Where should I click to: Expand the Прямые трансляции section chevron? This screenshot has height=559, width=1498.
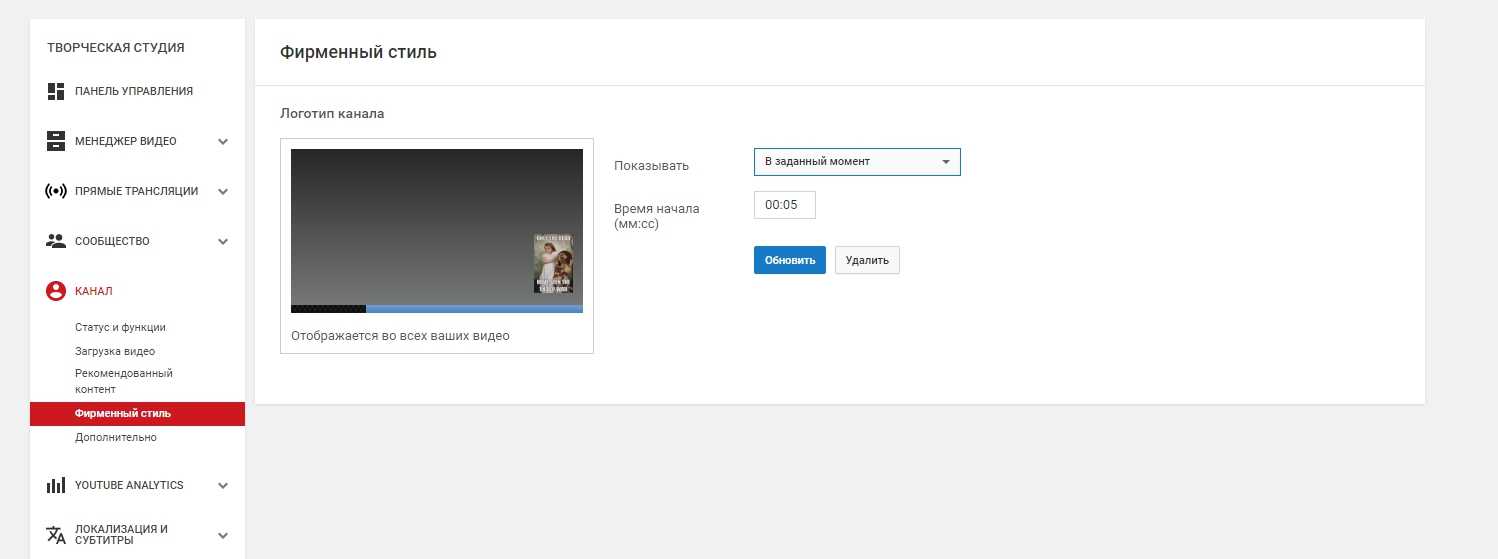point(223,192)
